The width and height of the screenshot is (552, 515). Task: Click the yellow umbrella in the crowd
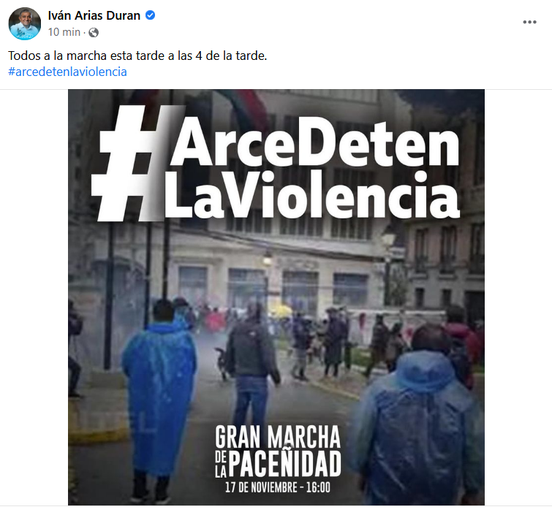tap(281, 310)
